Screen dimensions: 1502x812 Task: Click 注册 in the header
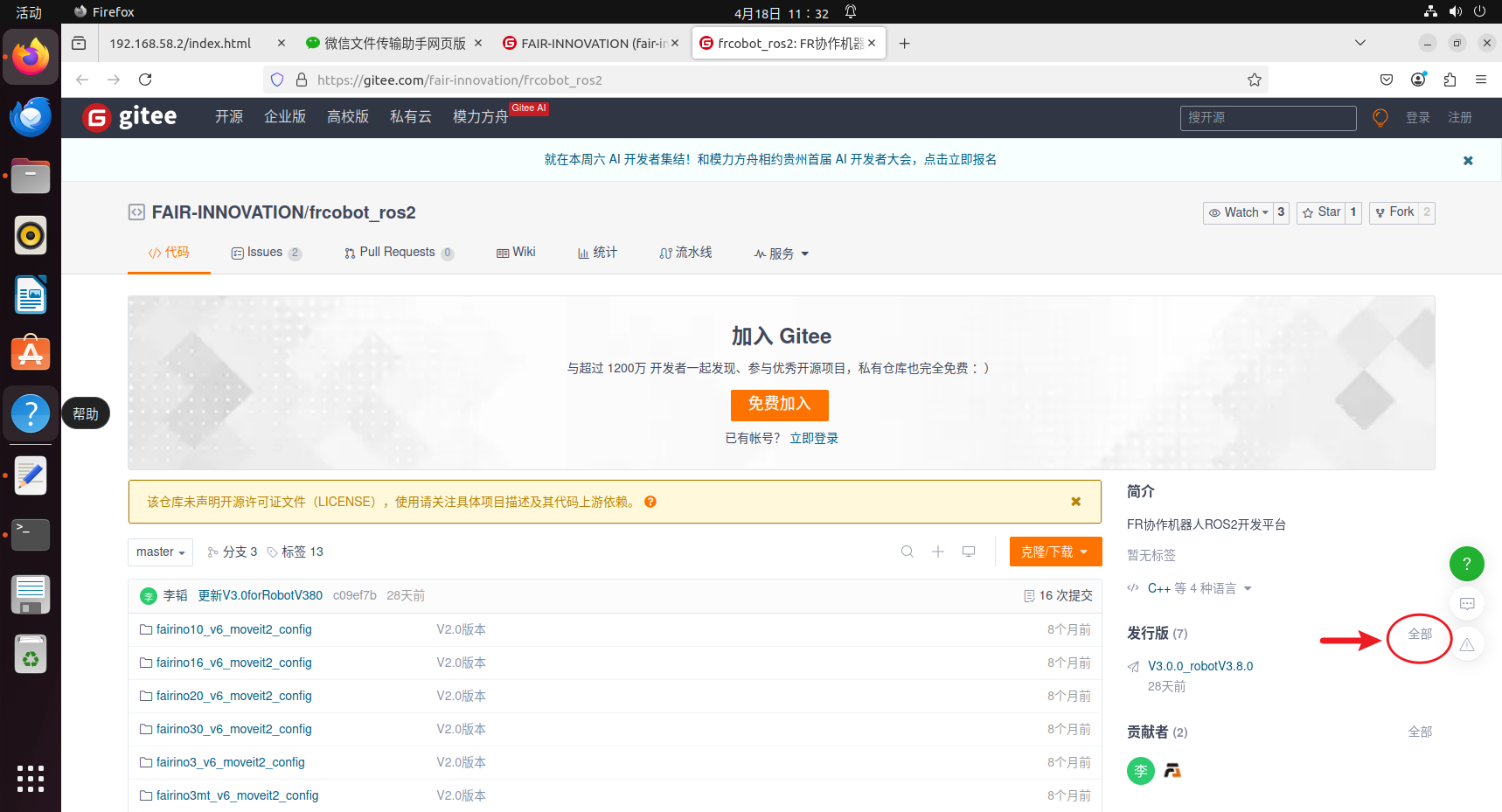click(x=1460, y=118)
